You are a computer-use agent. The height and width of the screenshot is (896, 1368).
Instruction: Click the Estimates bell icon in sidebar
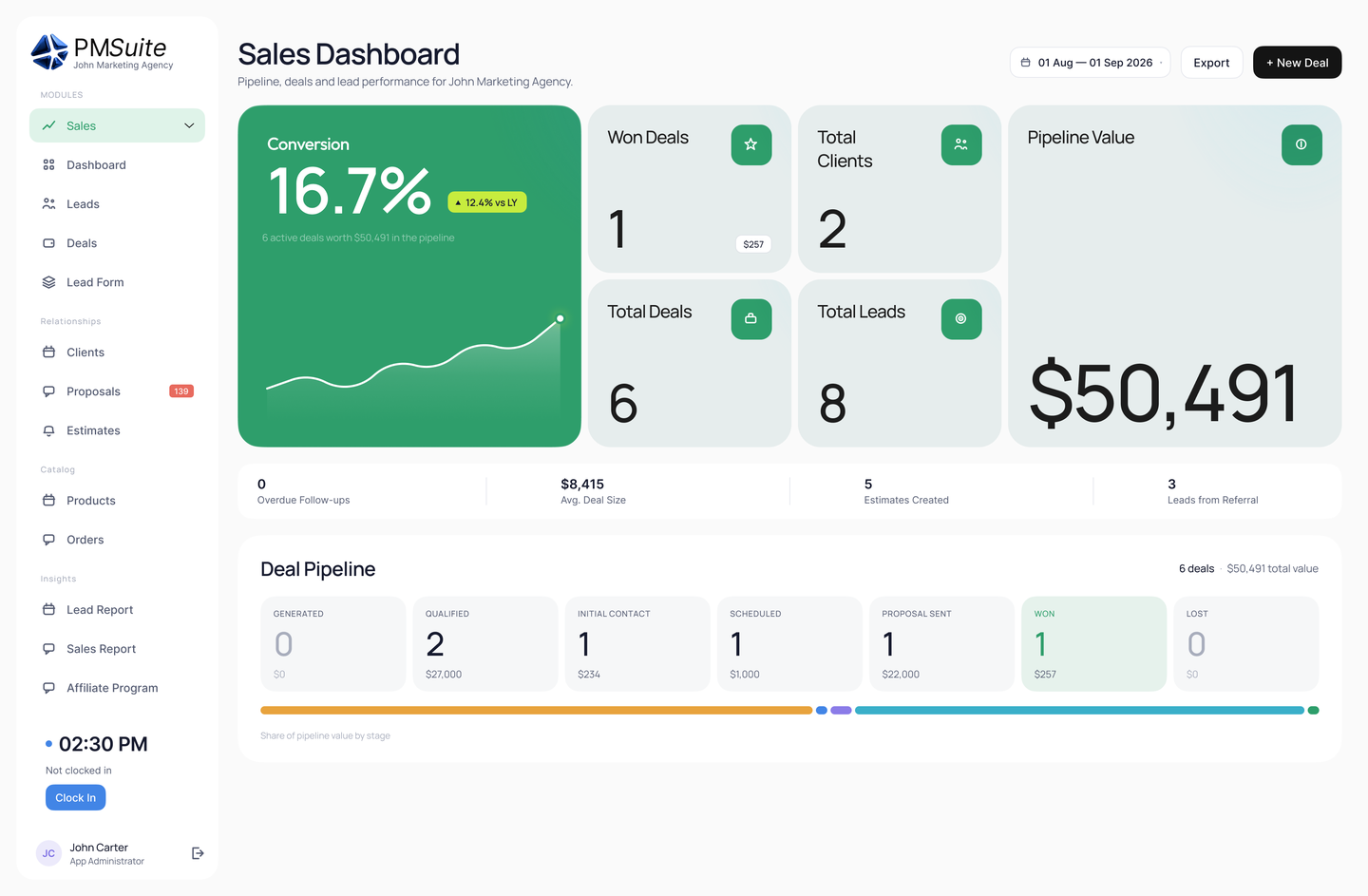click(48, 430)
